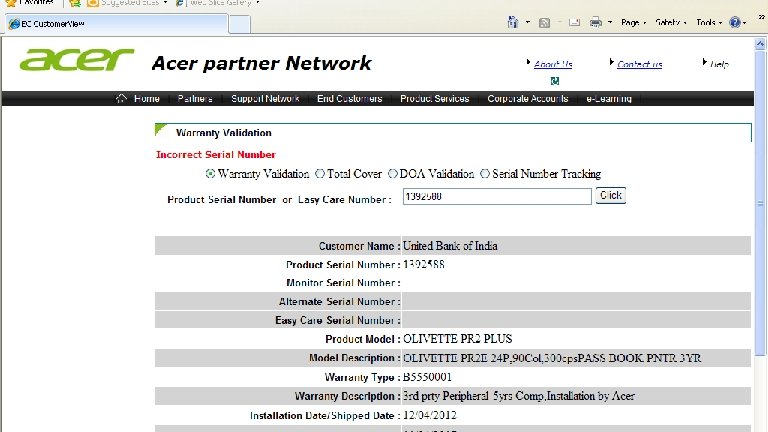Click the Incorrect Serial Number message
Viewport: 768px width, 432px height.
click(216, 155)
